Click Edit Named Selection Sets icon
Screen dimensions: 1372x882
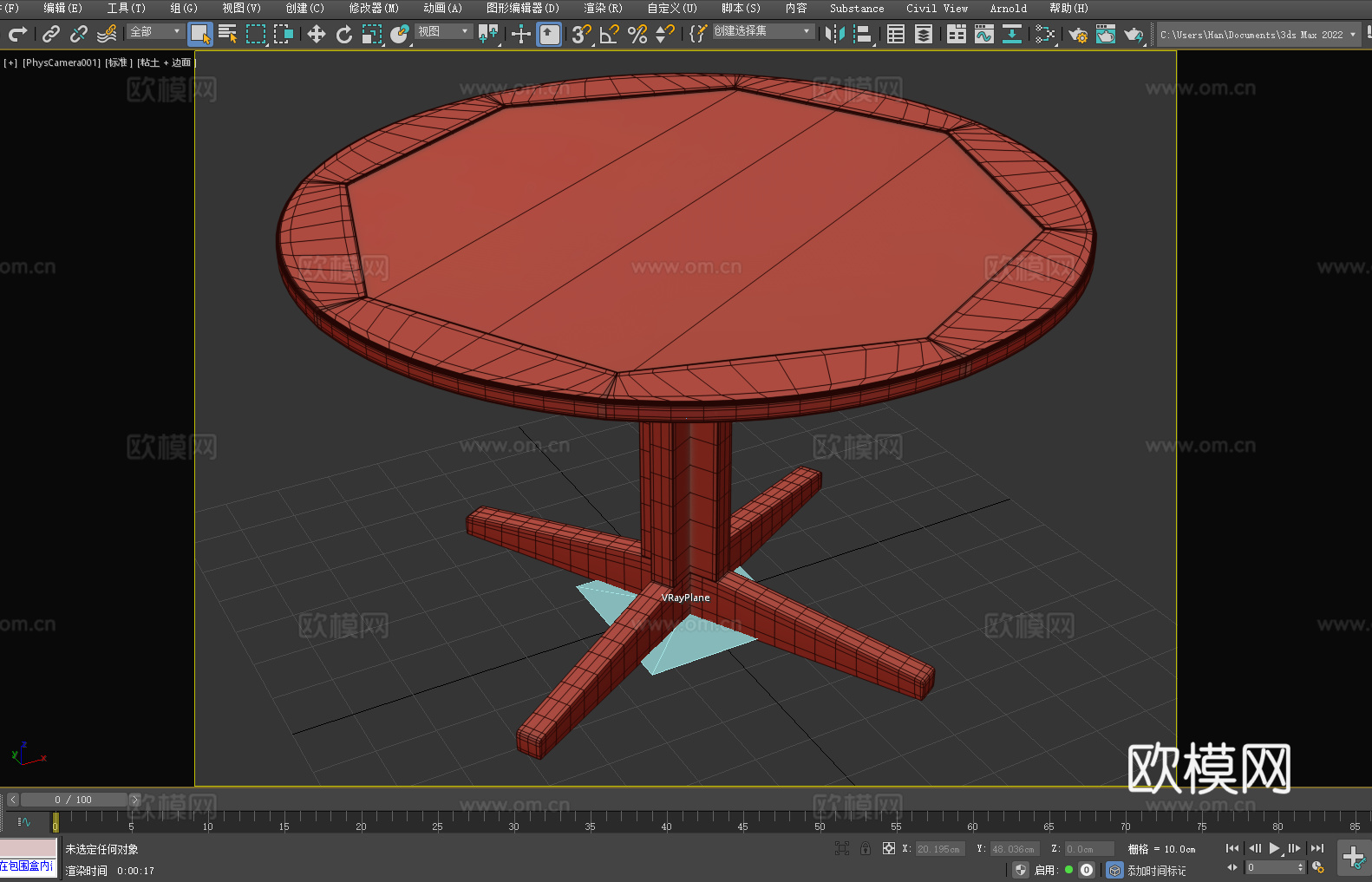pyautogui.click(x=698, y=35)
